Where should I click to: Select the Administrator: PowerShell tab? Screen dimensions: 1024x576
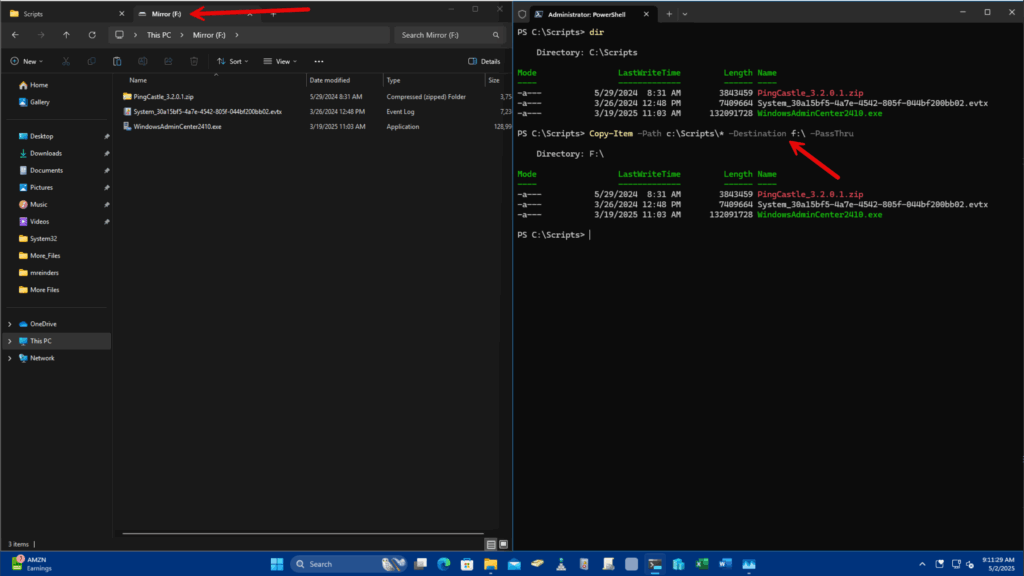[593, 14]
